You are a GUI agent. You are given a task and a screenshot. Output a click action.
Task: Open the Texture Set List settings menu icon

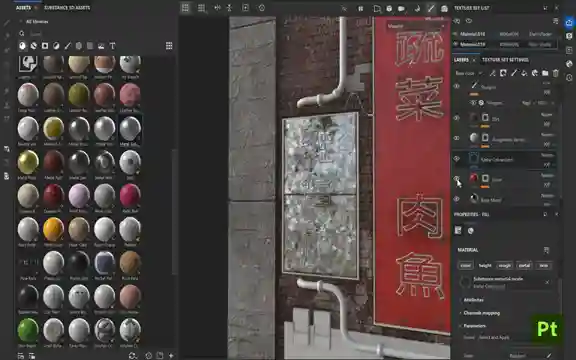pyautogui.click(x=555, y=21)
